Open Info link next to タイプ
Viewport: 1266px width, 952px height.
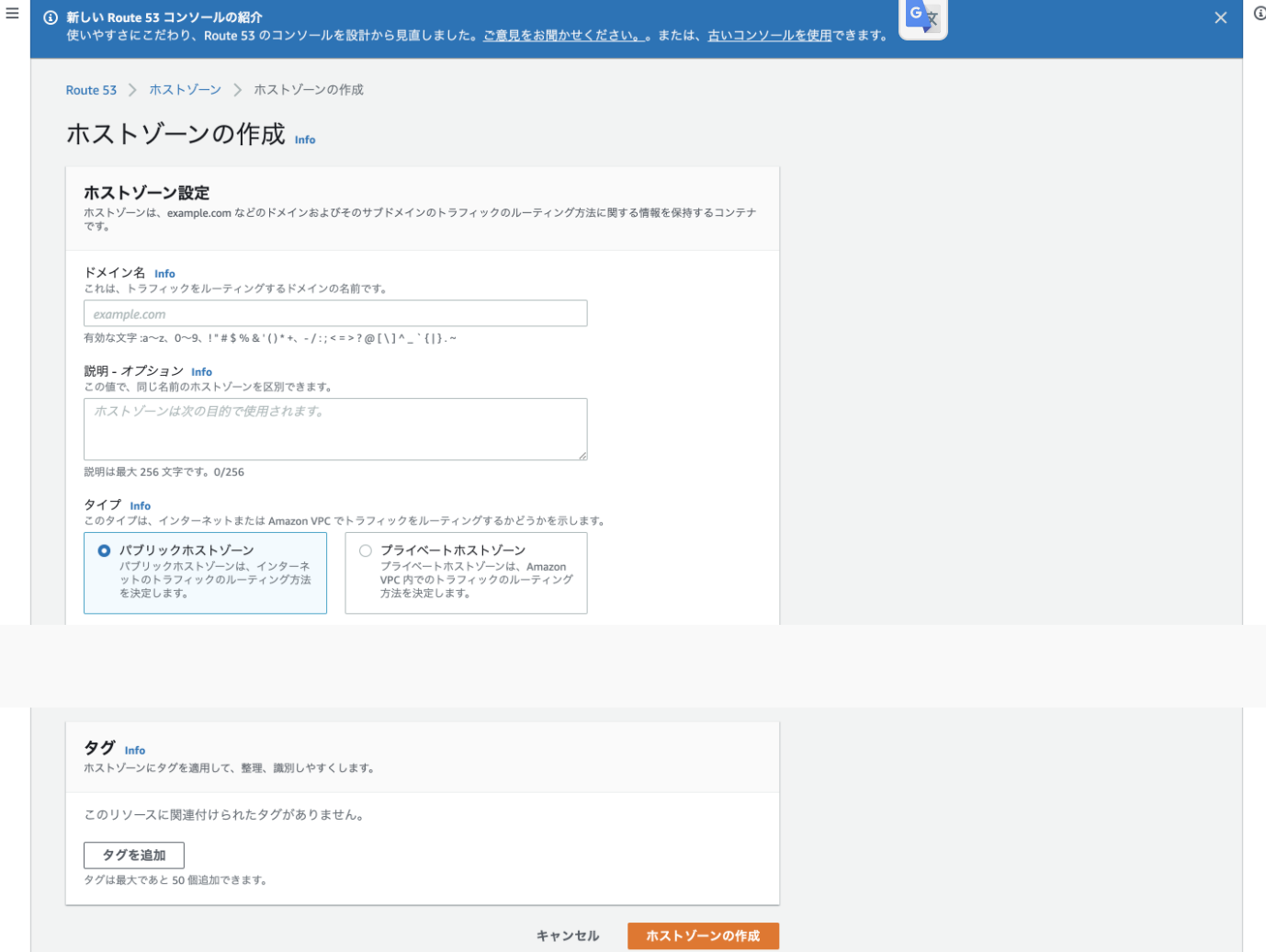point(140,506)
